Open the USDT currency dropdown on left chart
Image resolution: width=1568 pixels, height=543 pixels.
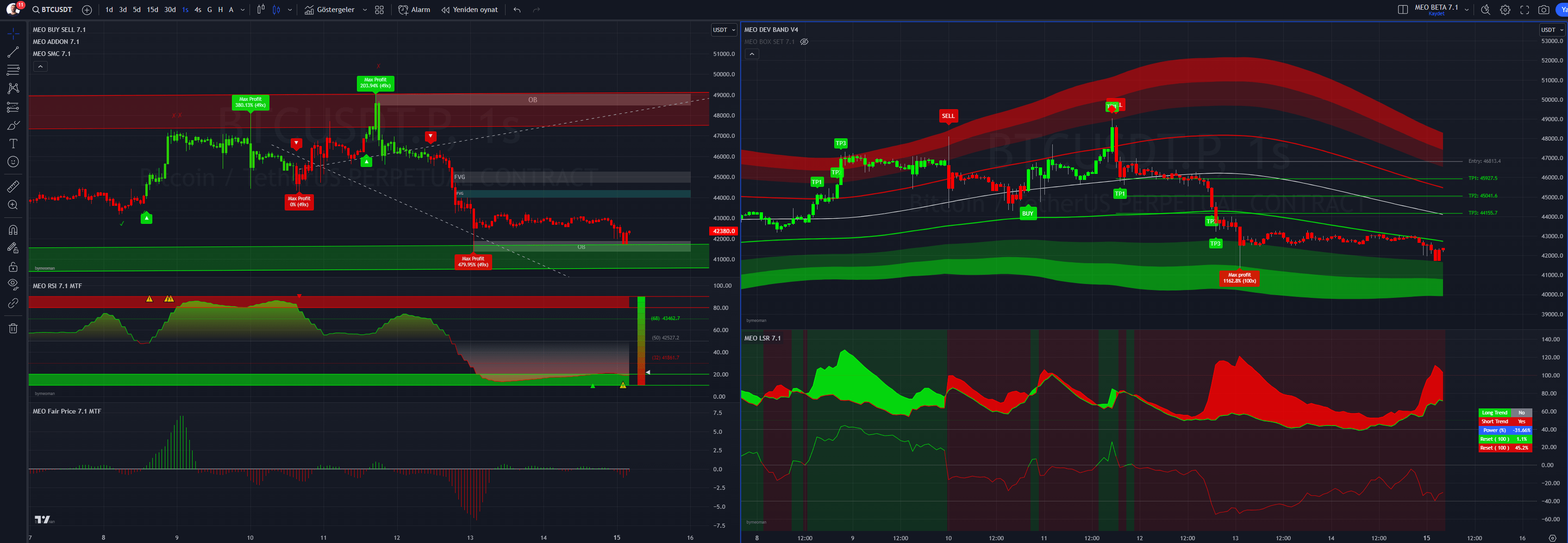click(724, 30)
